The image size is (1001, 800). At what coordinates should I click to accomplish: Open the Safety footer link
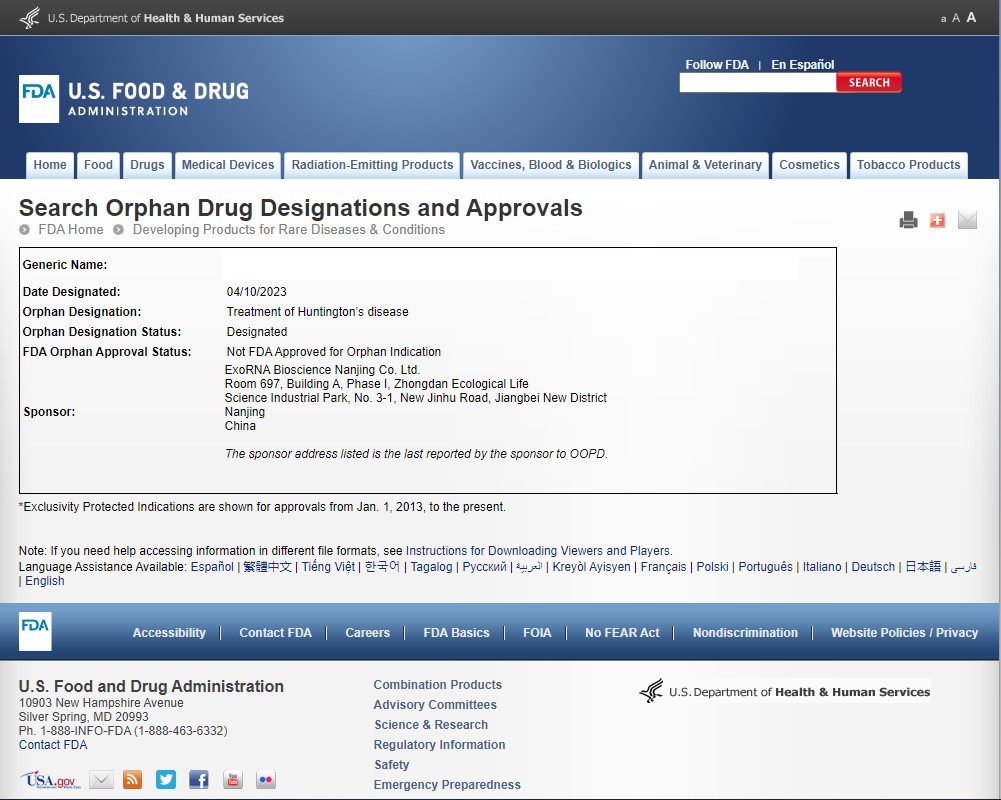pos(391,764)
